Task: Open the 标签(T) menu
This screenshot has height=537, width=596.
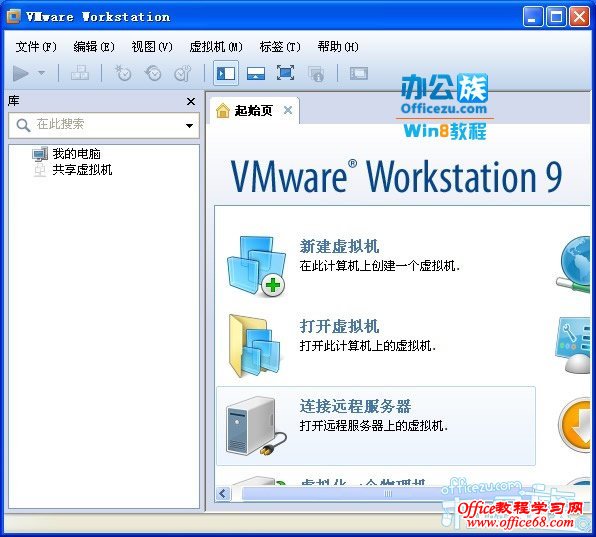Action: point(280,47)
